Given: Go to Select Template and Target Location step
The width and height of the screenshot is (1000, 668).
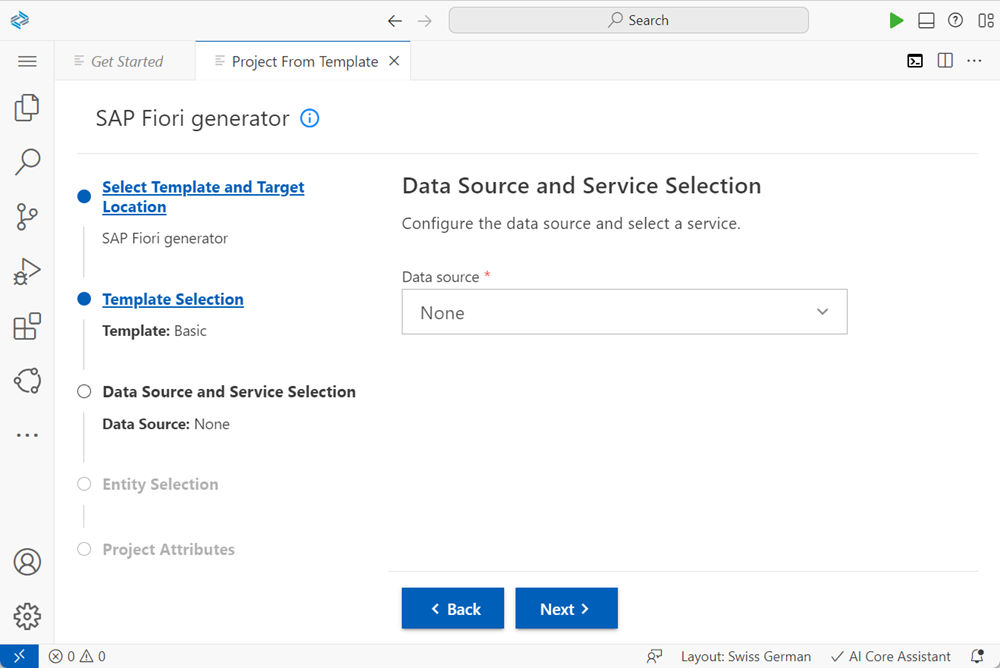Looking at the screenshot, I should [203, 197].
